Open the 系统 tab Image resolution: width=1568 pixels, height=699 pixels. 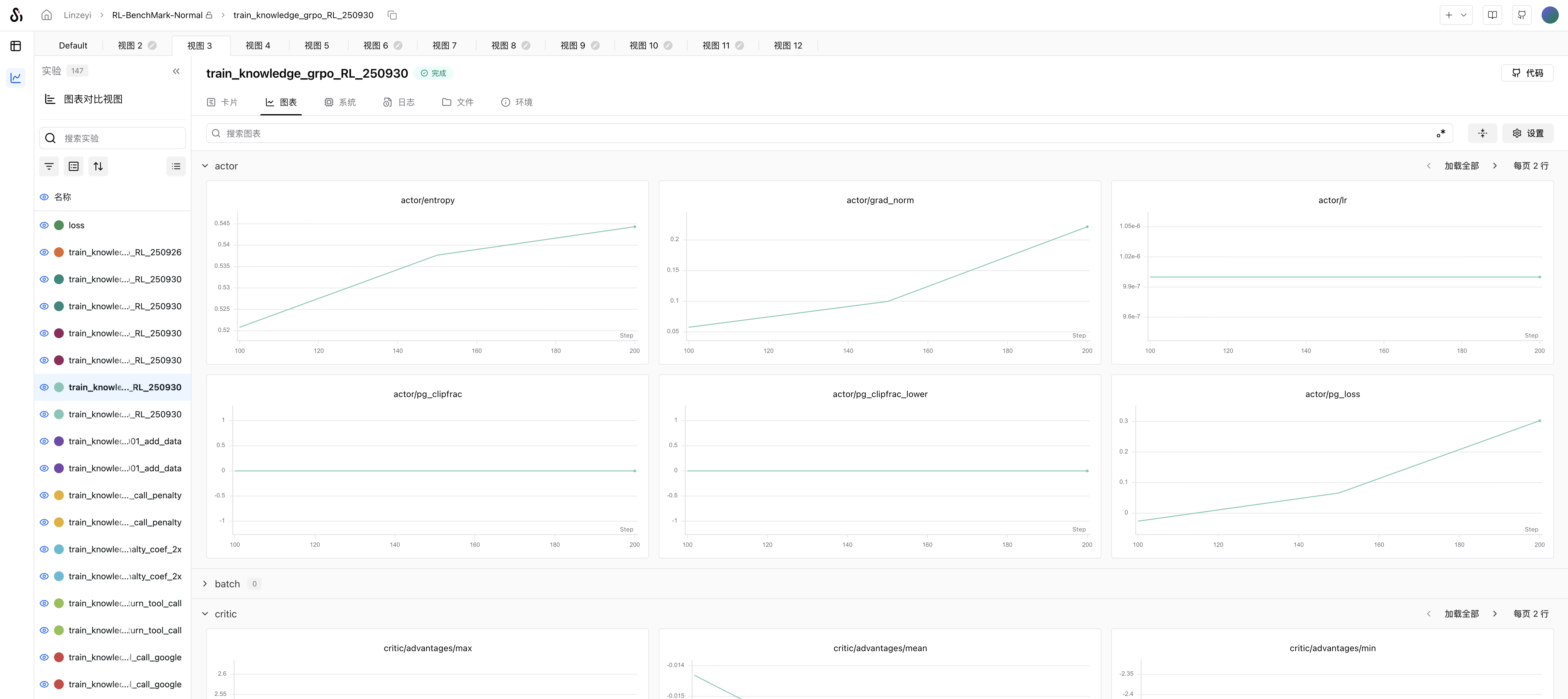click(340, 102)
